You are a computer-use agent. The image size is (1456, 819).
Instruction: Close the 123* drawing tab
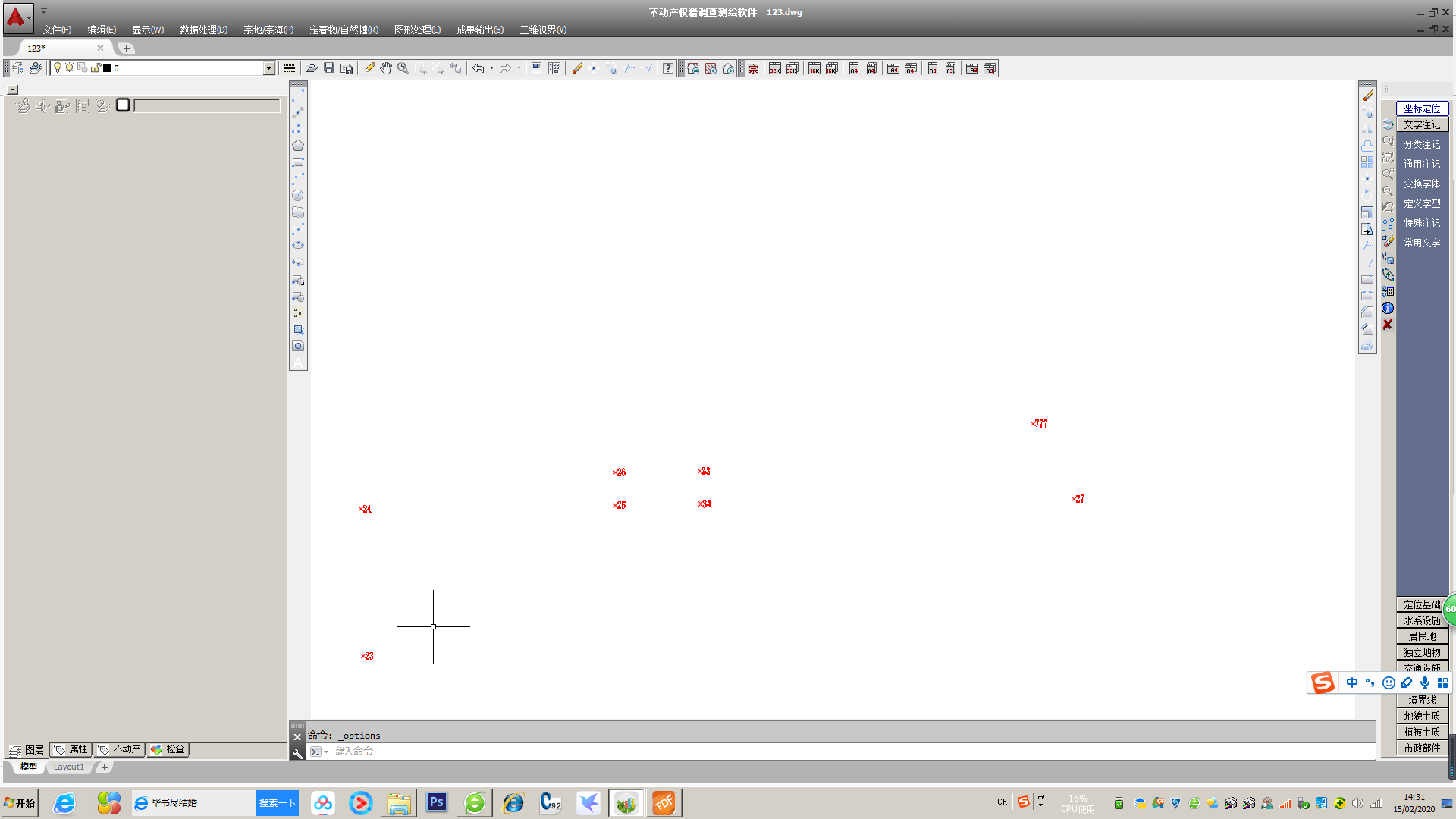(x=100, y=48)
